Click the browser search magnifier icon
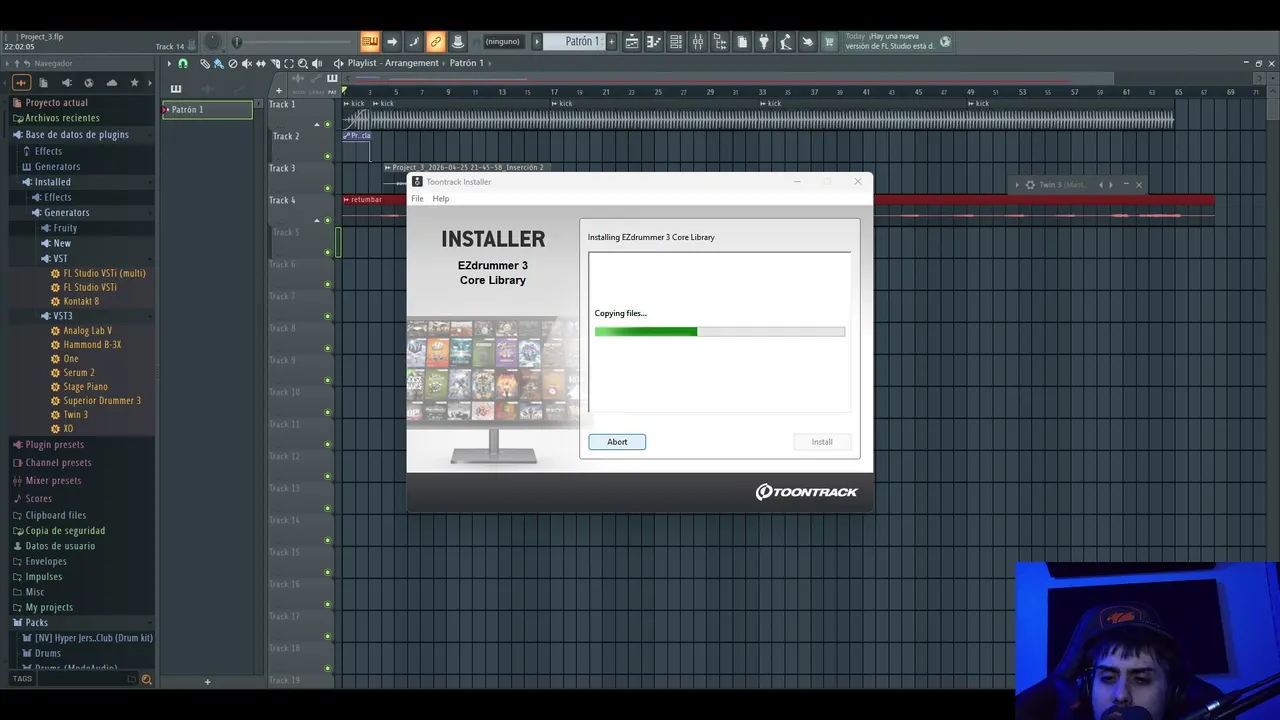The height and width of the screenshot is (720, 1280). click(146, 679)
